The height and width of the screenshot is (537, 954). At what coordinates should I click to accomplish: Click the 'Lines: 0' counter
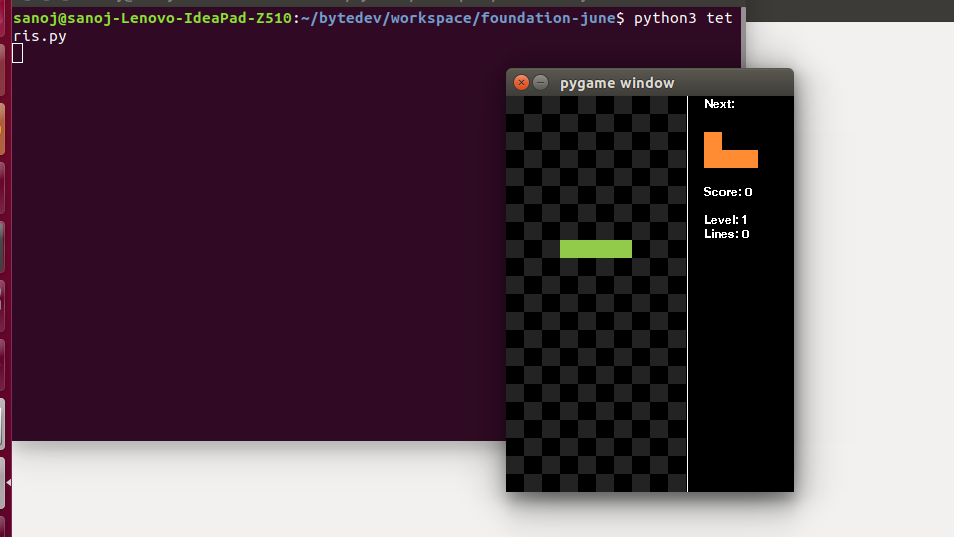click(726, 234)
